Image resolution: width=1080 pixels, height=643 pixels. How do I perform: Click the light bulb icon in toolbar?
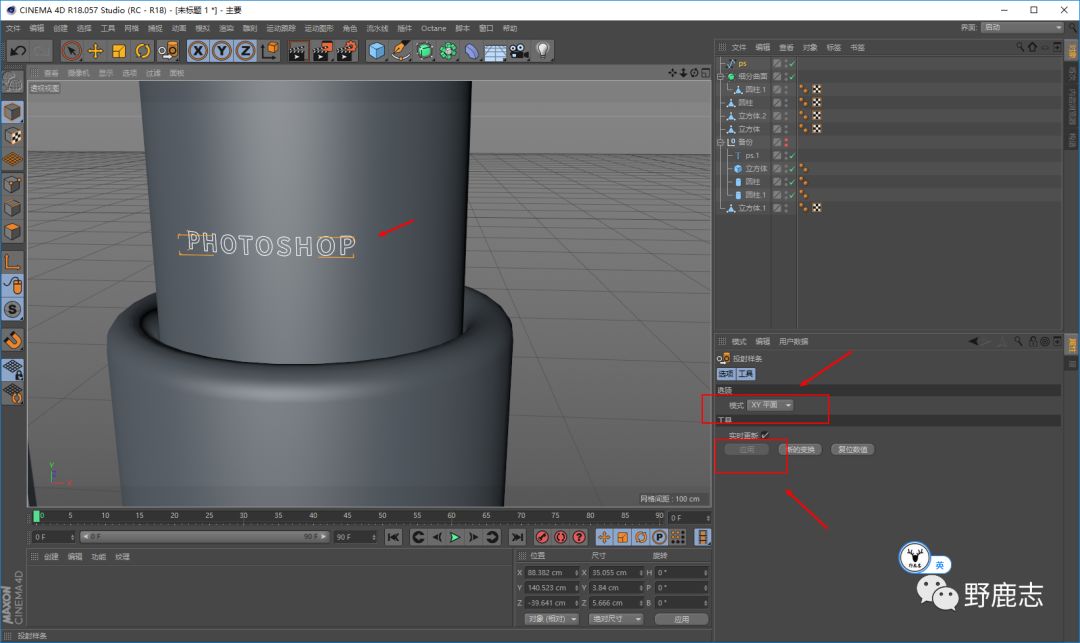pyautogui.click(x=543, y=51)
